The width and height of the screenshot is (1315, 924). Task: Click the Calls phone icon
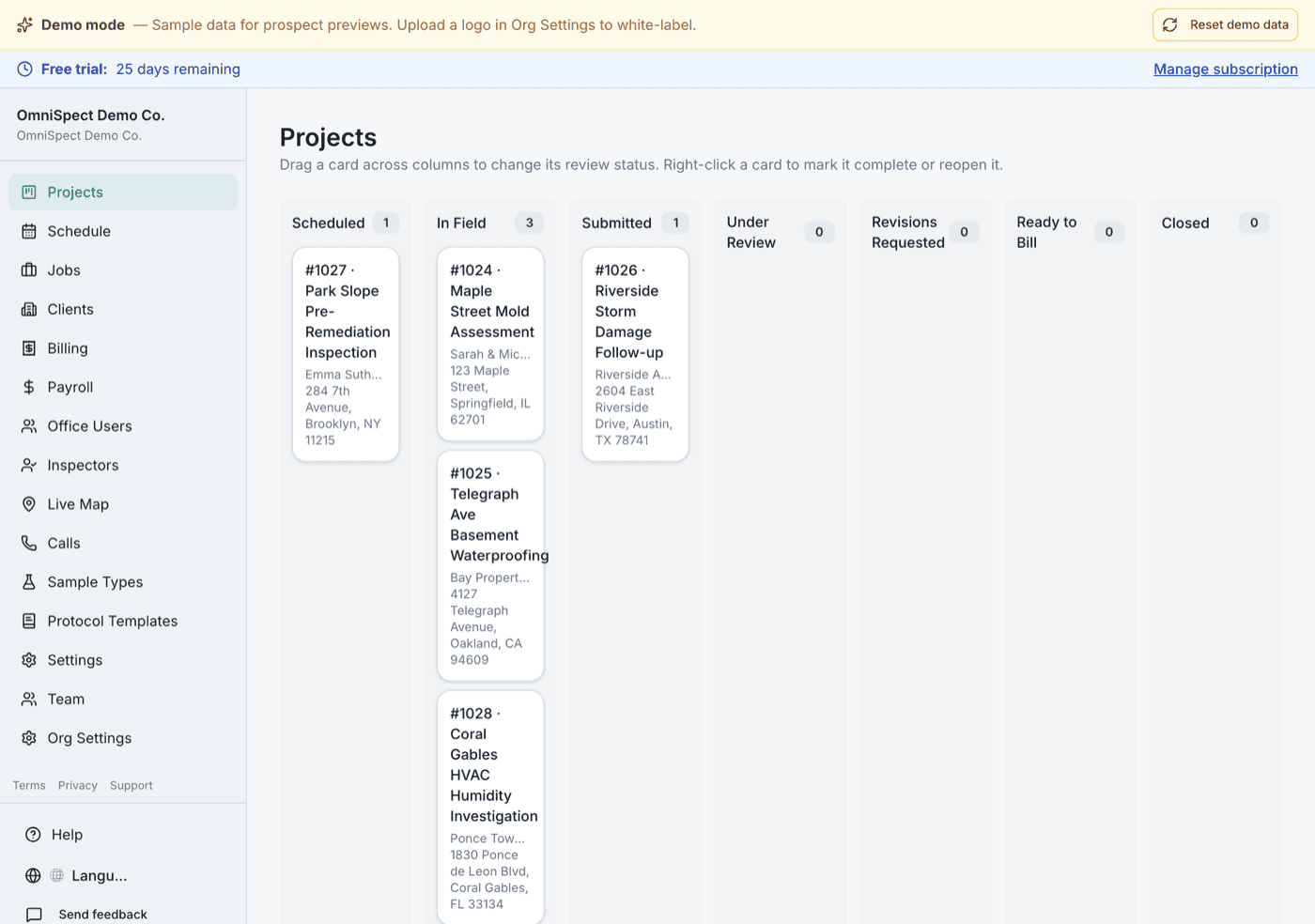[x=29, y=543]
